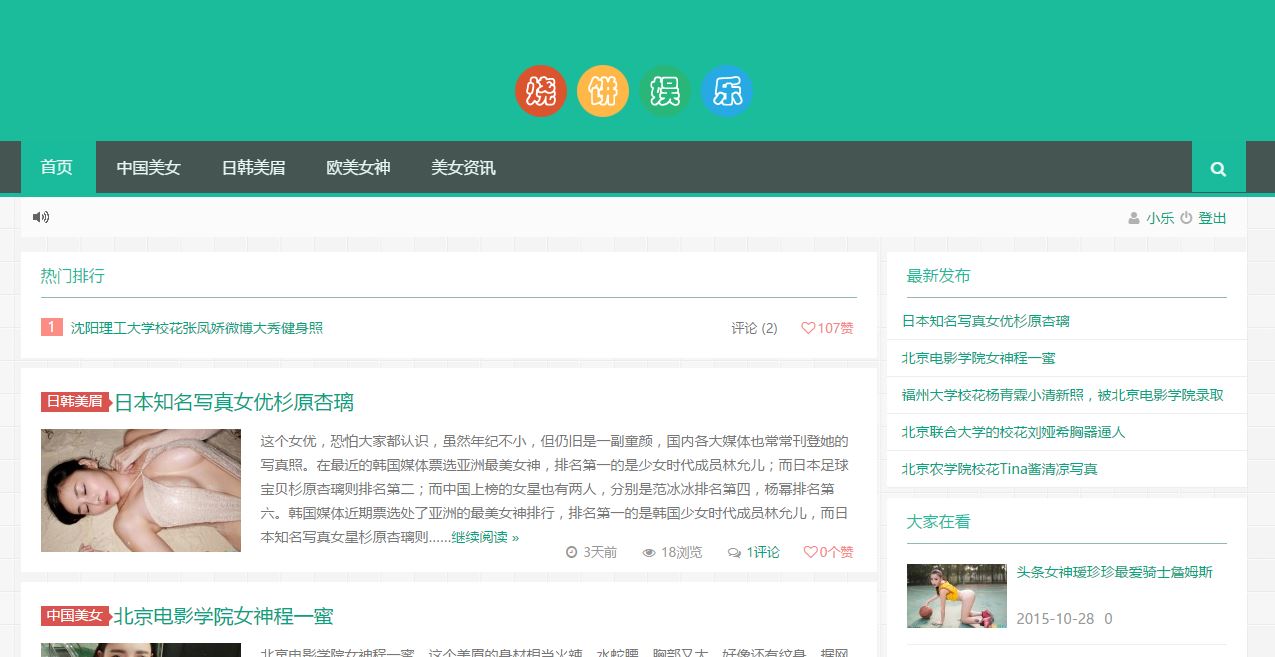Click the 继续阅读 » link

[x=485, y=537]
